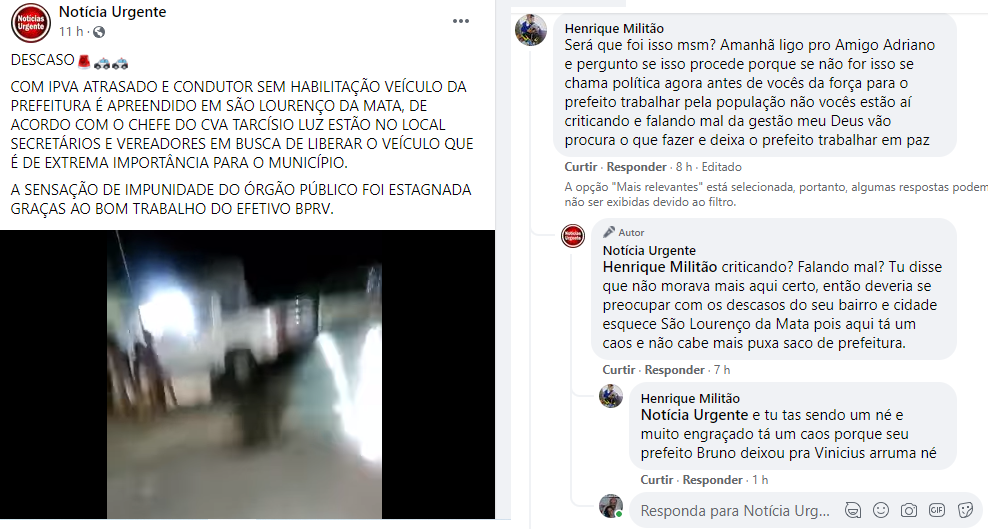Click the Notícia Urgente page logo avatar
The height and width of the screenshot is (529, 988).
[x=31, y=23]
